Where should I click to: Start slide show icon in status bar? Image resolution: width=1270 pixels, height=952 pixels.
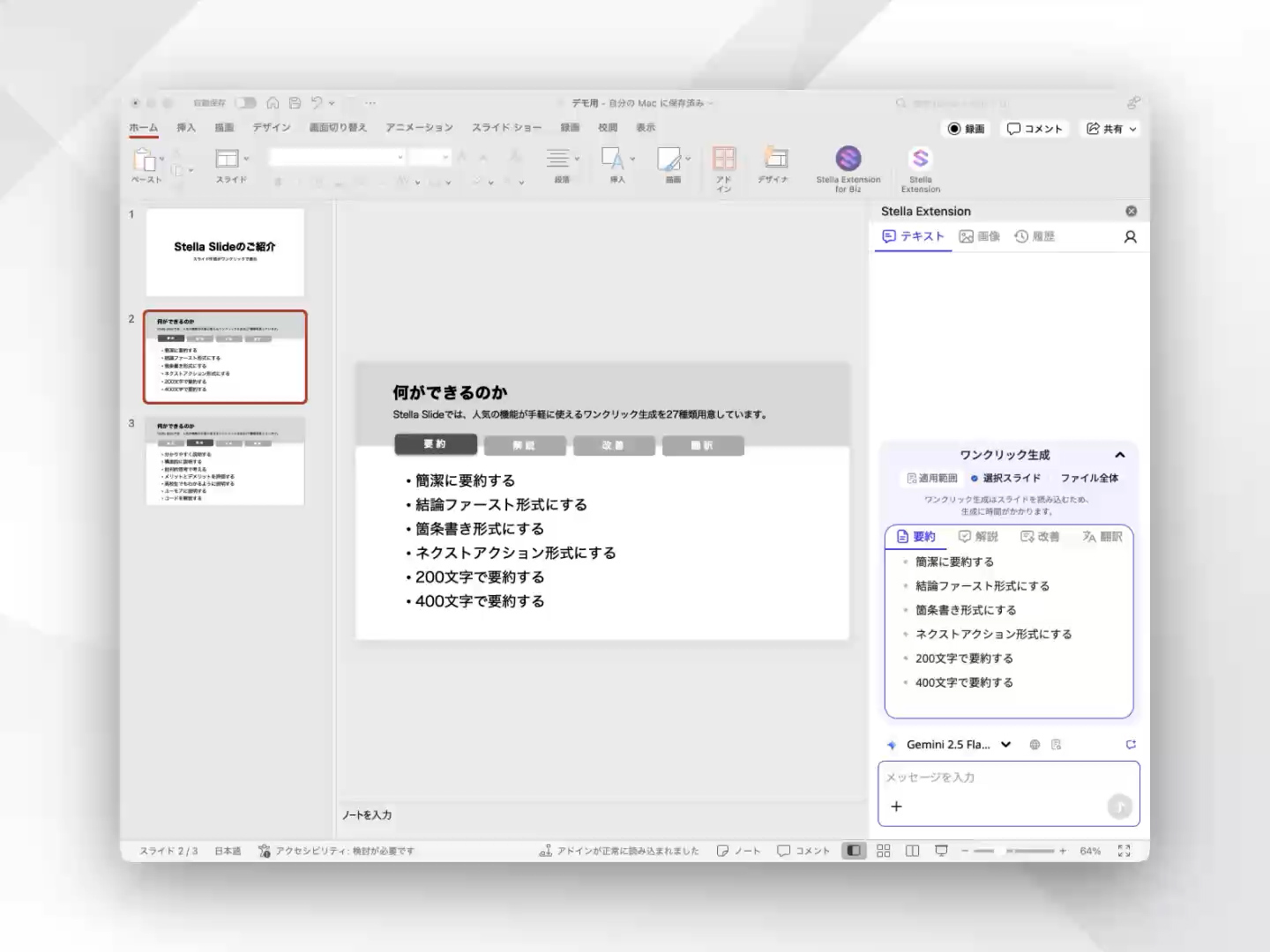[942, 851]
